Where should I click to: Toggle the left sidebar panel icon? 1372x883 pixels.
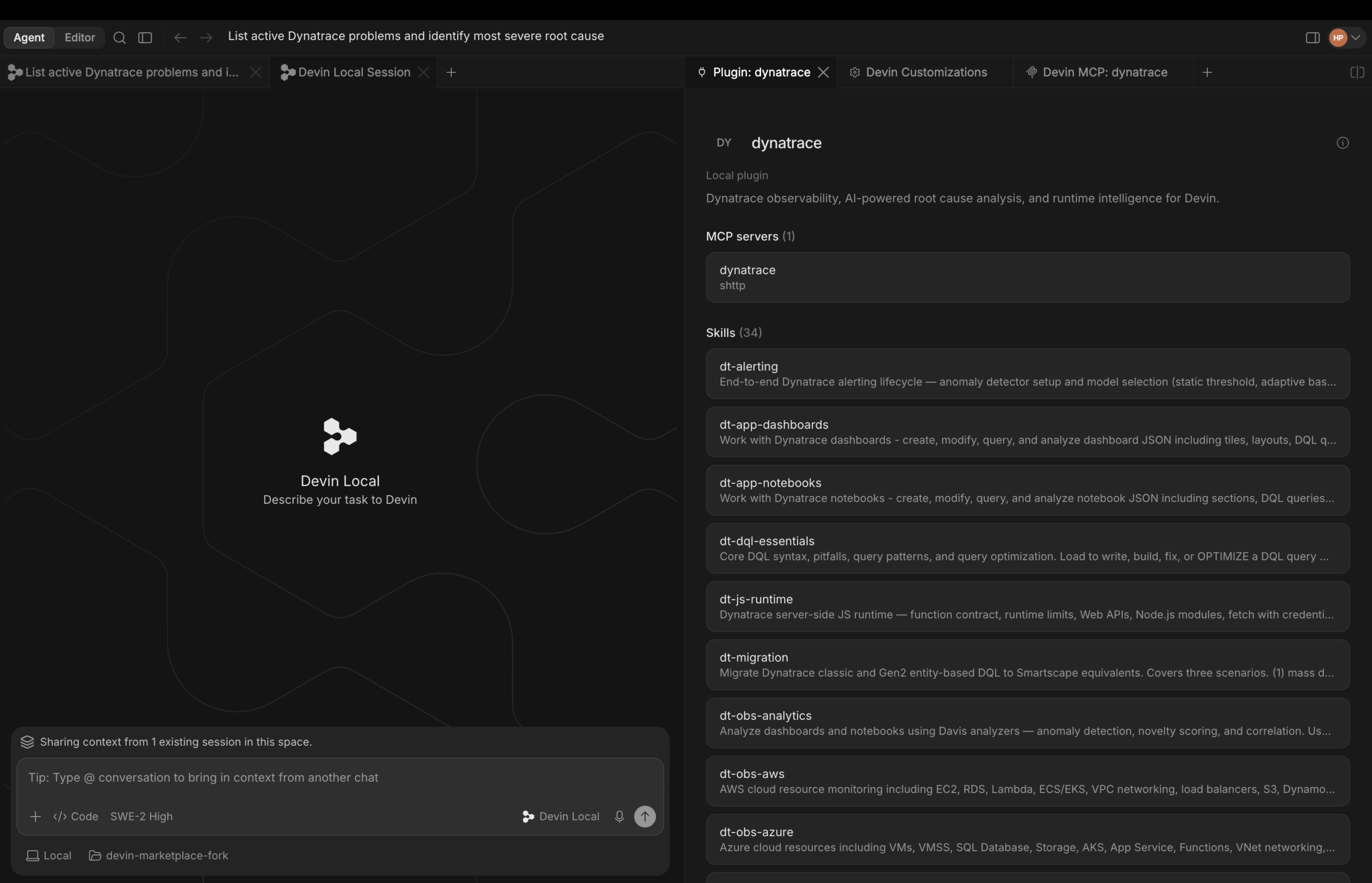145,38
